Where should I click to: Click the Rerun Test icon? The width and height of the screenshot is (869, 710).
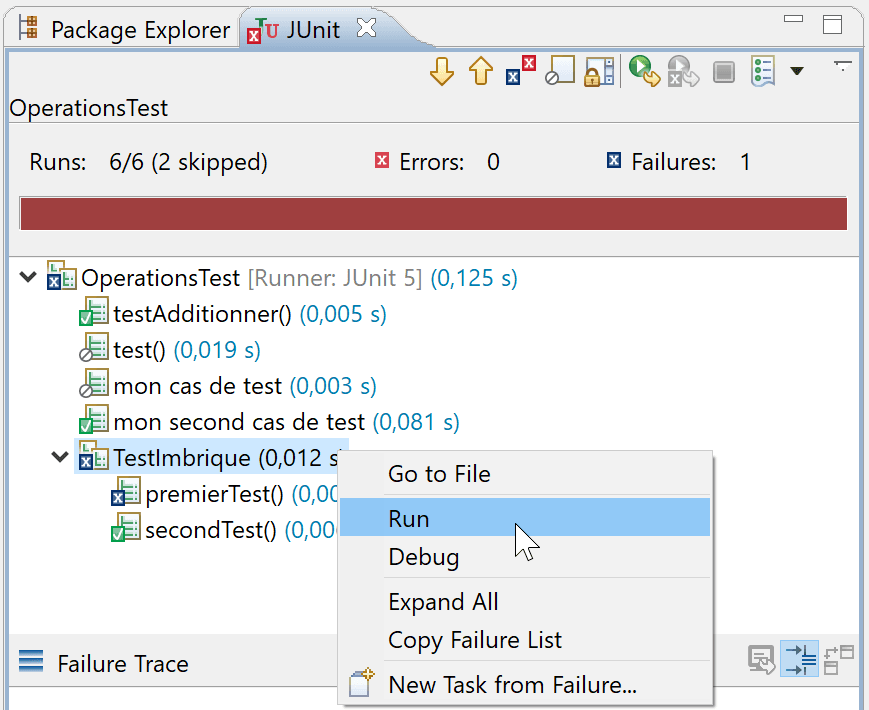645,71
